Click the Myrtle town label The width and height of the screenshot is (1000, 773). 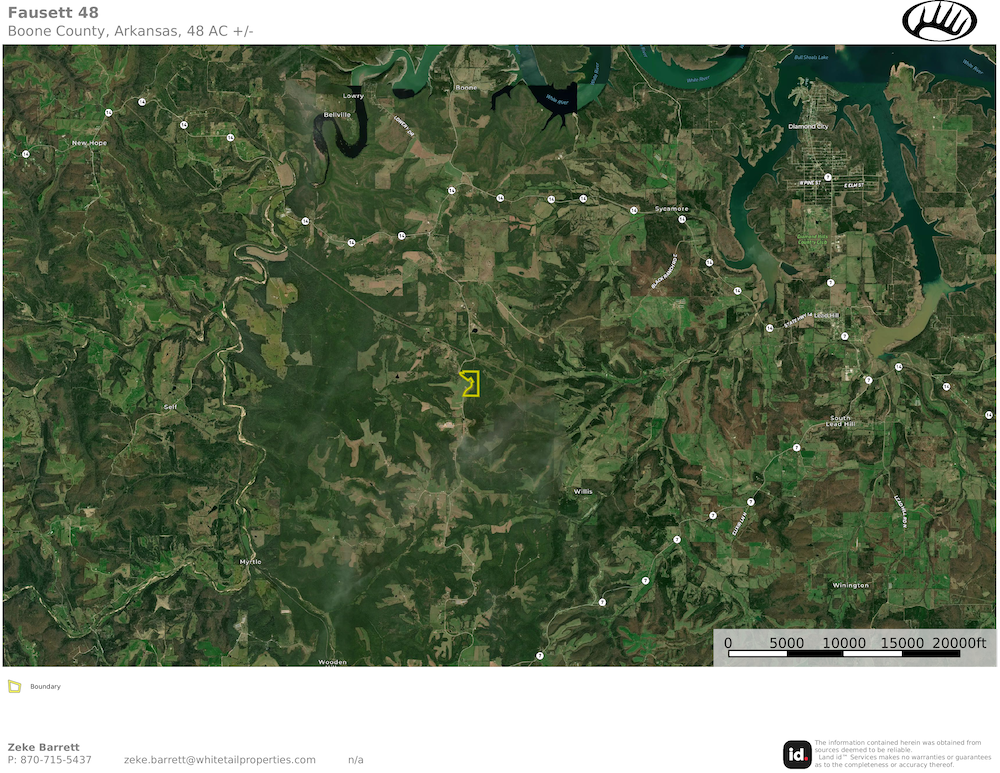250,562
